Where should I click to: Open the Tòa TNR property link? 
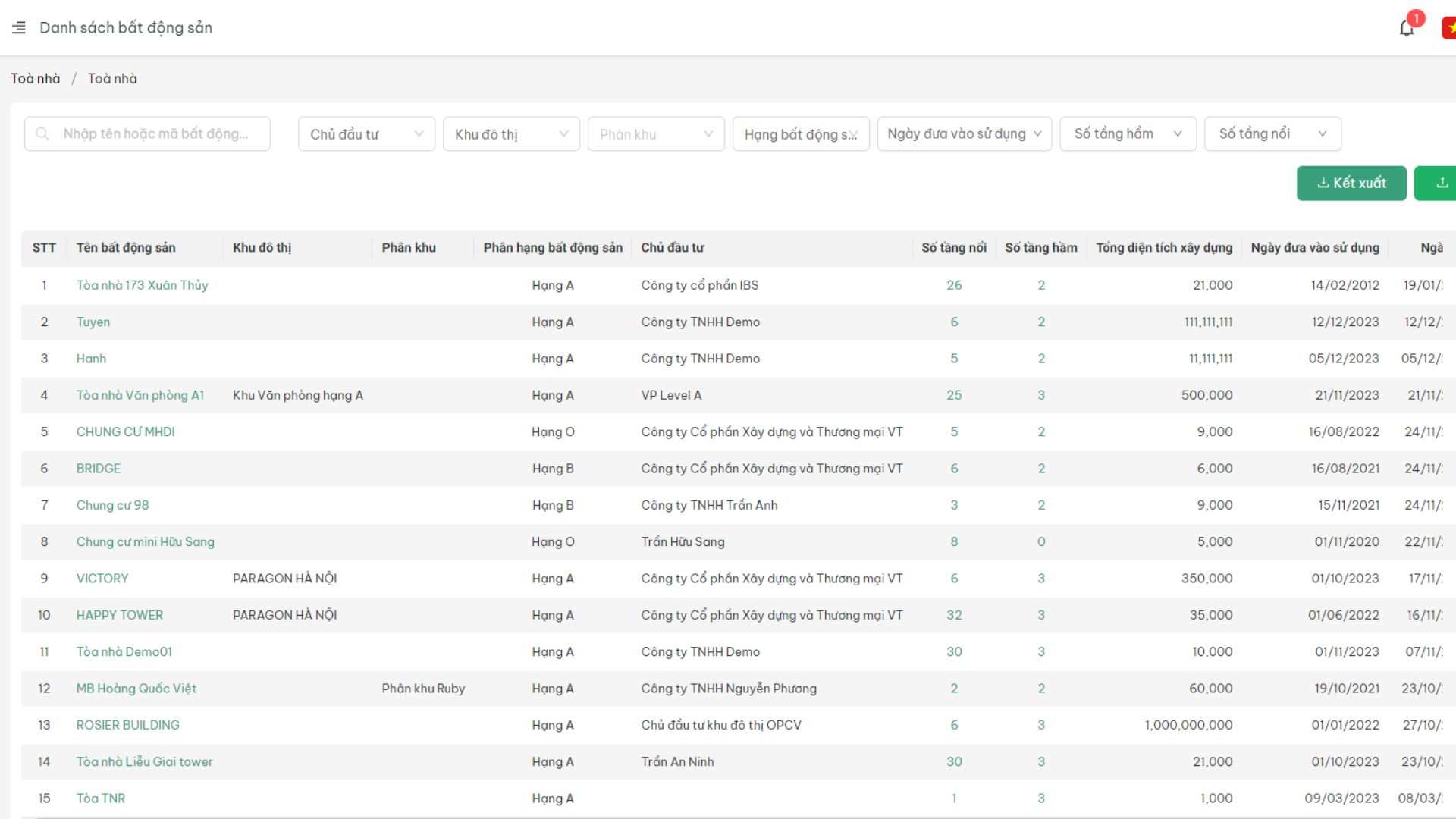pyautogui.click(x=101, y=799)
